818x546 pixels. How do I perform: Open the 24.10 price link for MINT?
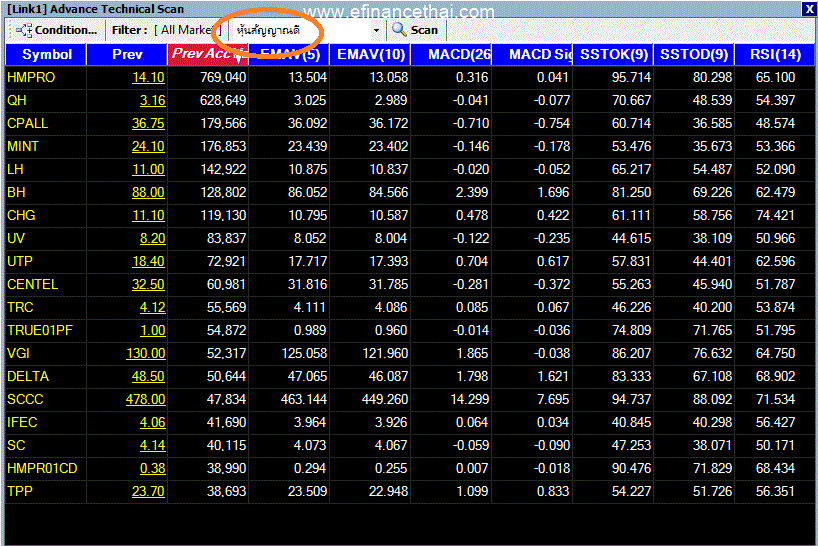pyautogui.click(x=148, y=146)
